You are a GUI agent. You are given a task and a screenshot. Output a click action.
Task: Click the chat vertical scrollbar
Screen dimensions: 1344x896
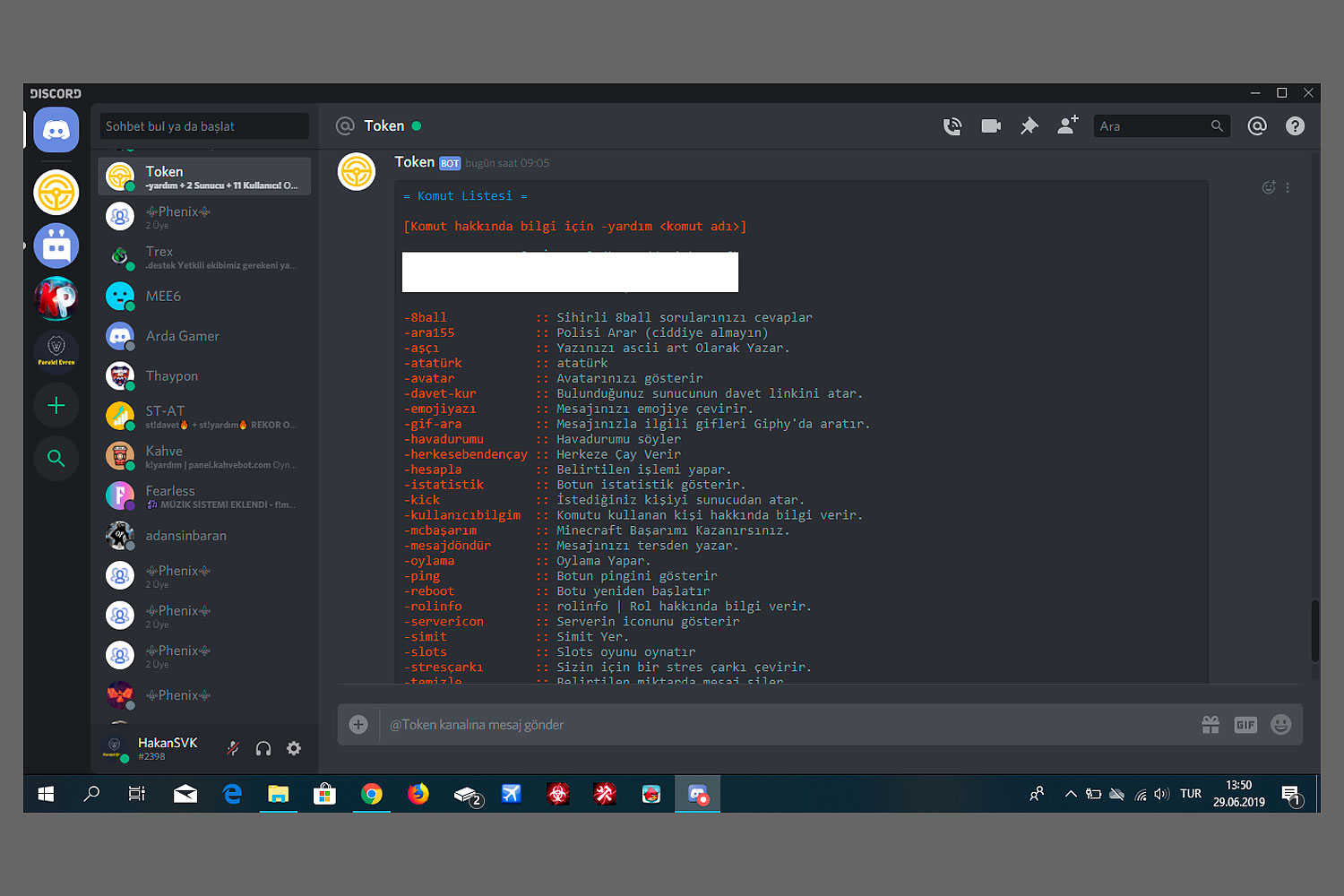pos(1314,629)
